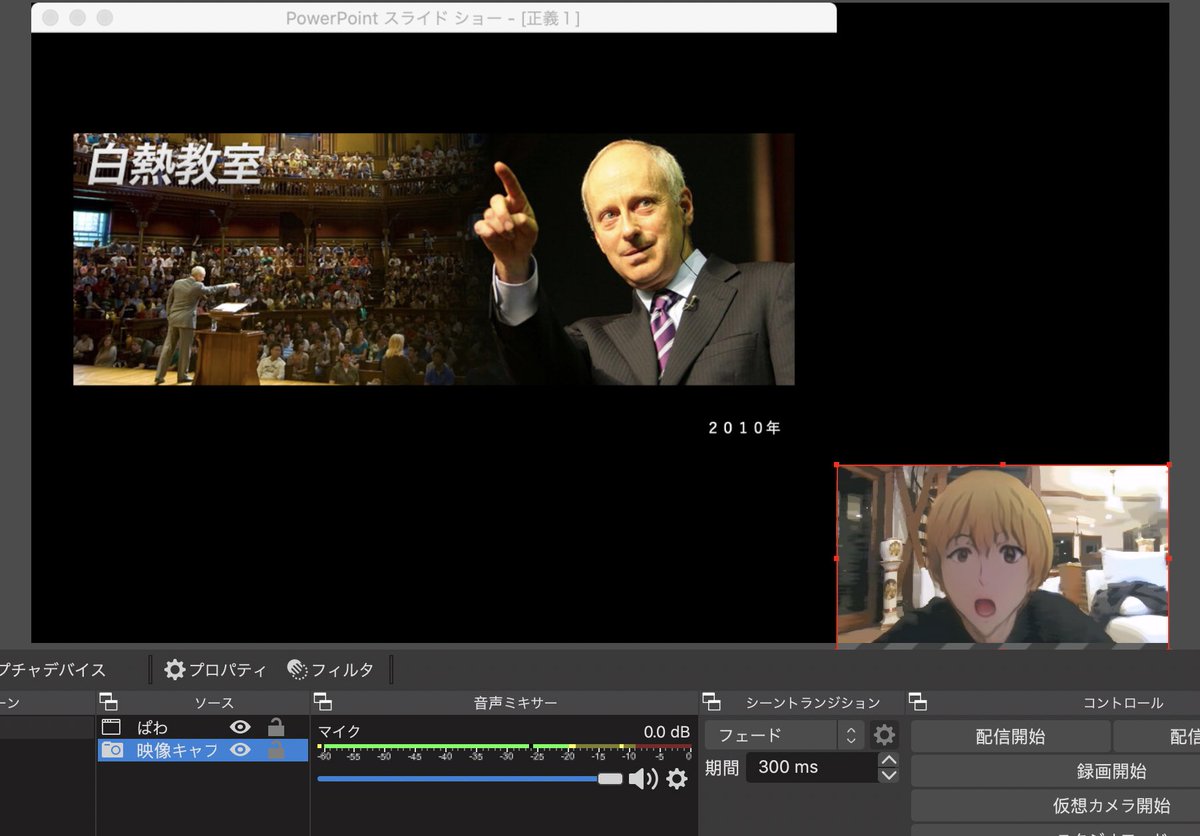Click the 2010年 caption on the slide
This screenshot has height=836, width=1200.
click(x=745, y=428)
